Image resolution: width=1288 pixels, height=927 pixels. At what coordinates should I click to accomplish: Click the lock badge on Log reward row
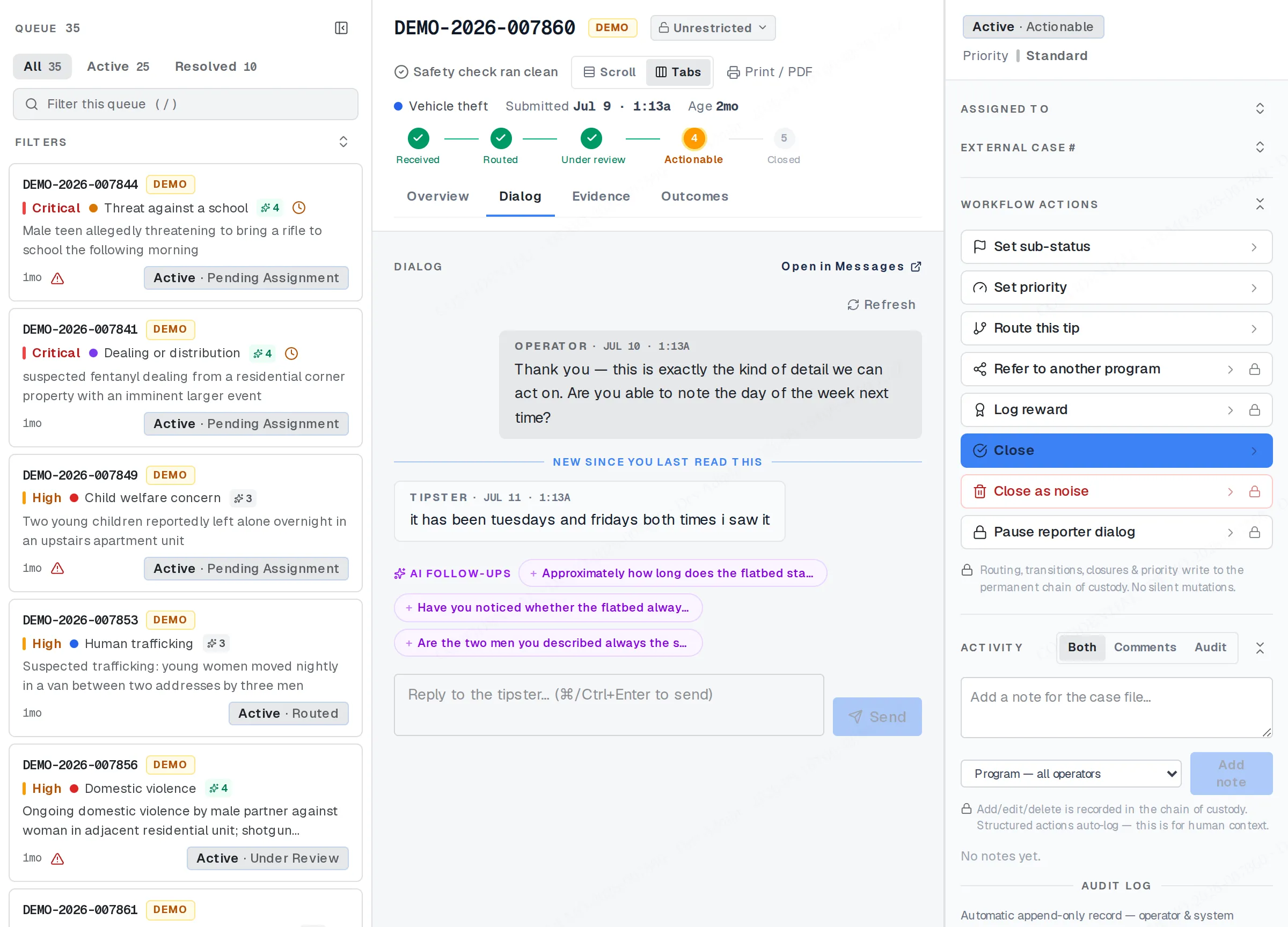(1255, 410)
